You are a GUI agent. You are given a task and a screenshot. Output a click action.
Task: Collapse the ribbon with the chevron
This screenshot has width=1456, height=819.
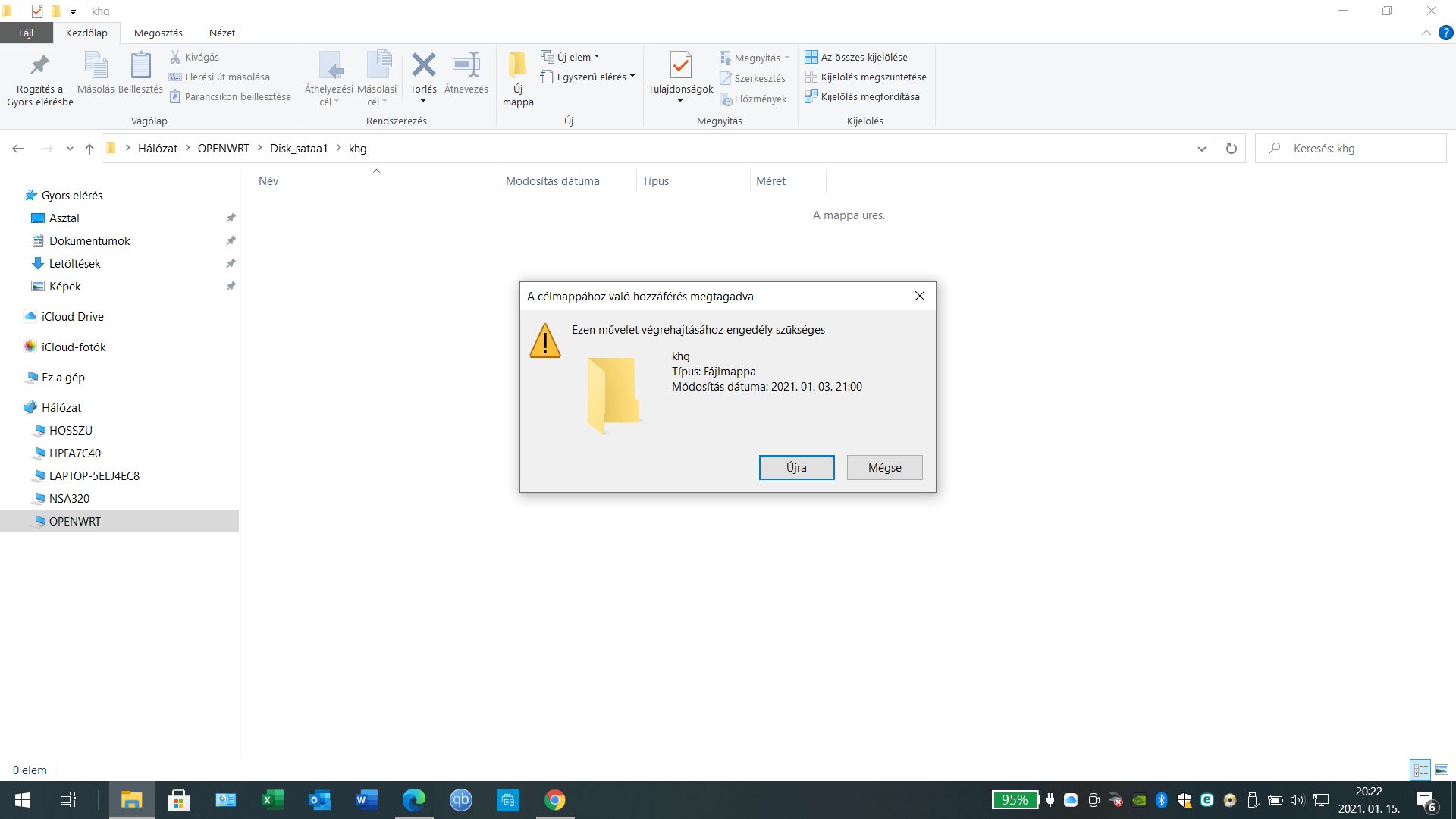click(x=1426, y=33)
